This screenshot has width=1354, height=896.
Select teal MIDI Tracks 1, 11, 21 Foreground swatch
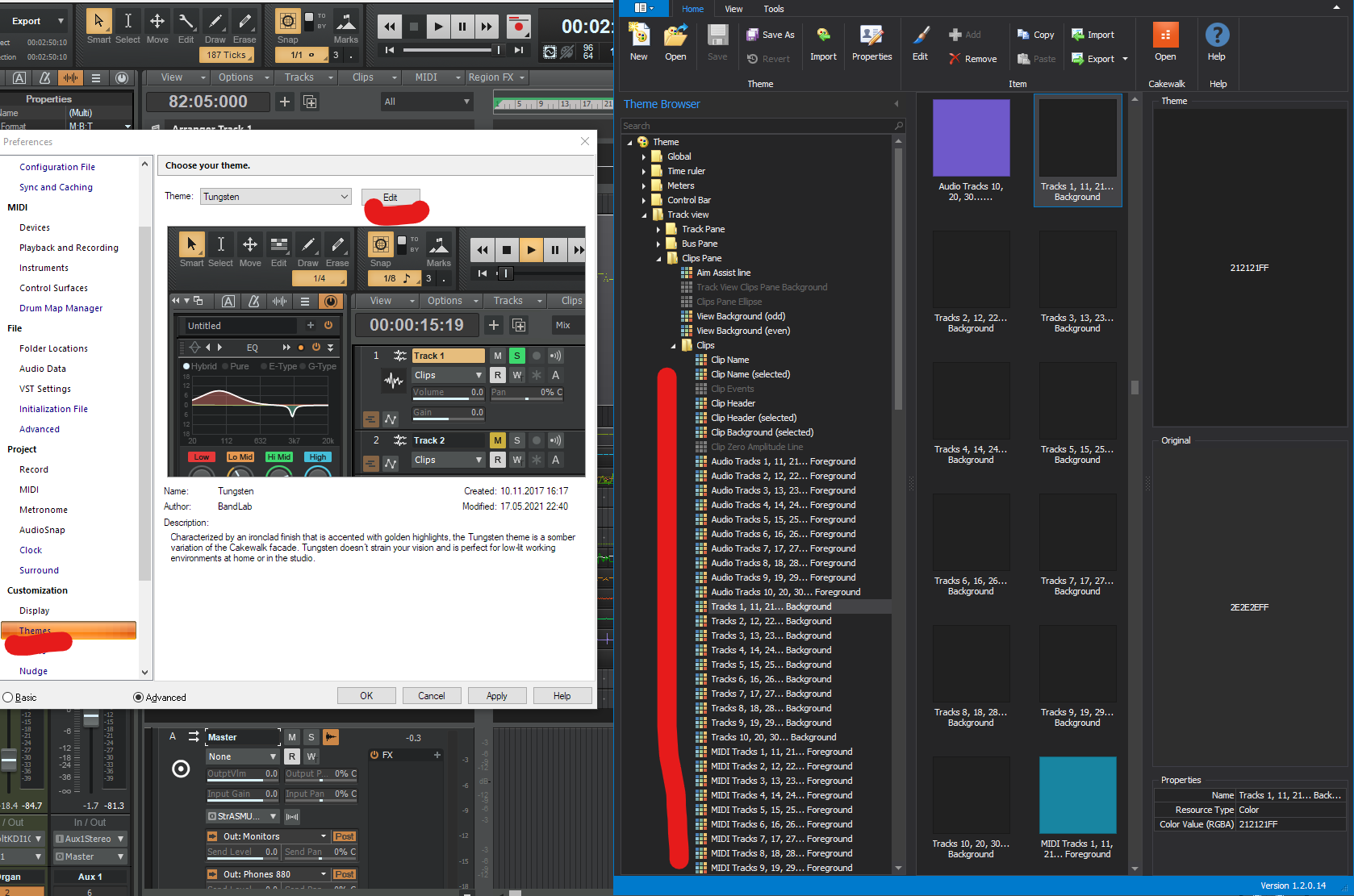[1077, 795]
